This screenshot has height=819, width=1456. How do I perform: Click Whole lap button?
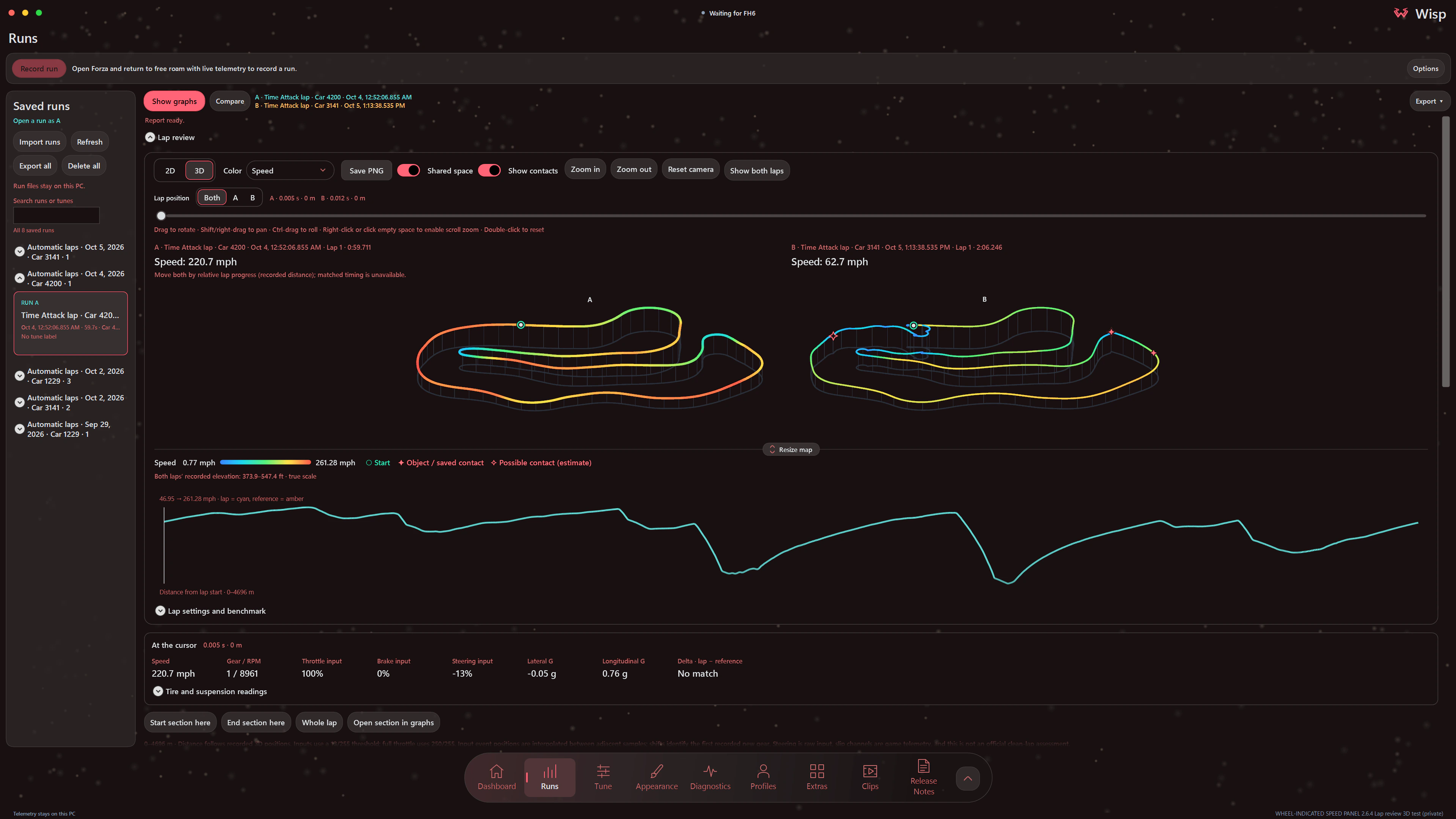319,722
